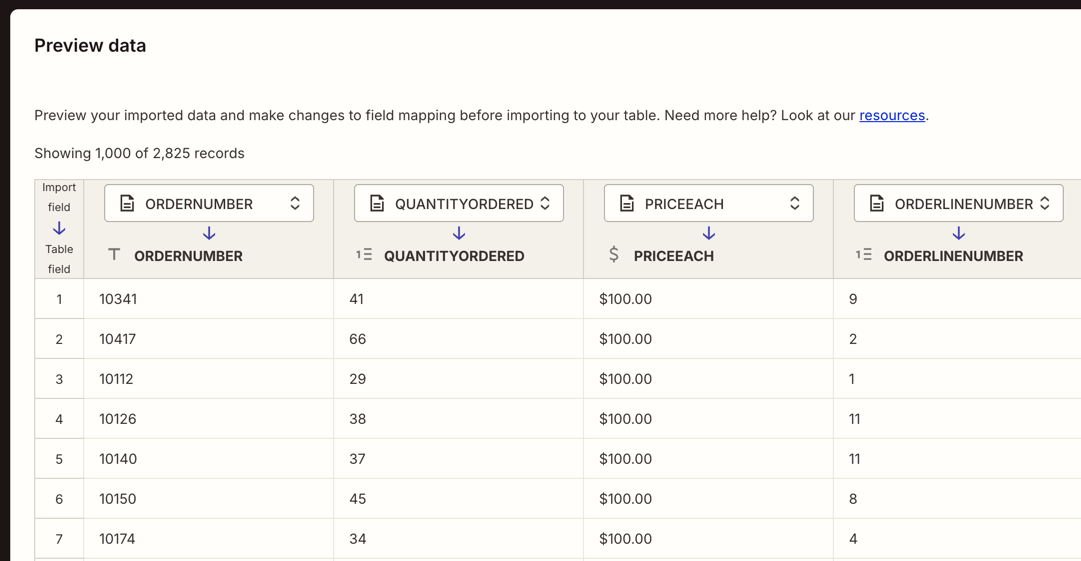
Task: Click the number type icon beside ORDERLINENUMBER table field
Action: click(864, 255)
